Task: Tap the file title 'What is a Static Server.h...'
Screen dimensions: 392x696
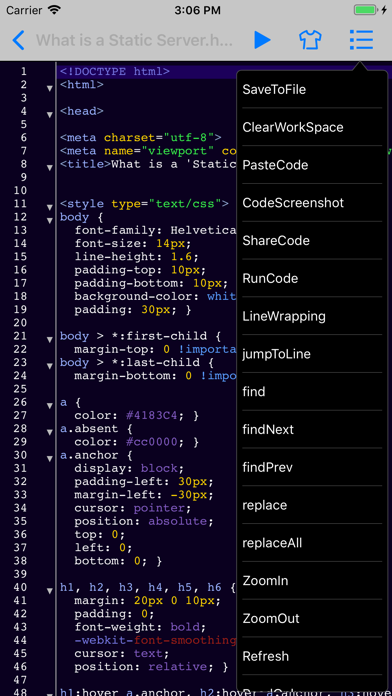Action: click(x=134, y=40)
